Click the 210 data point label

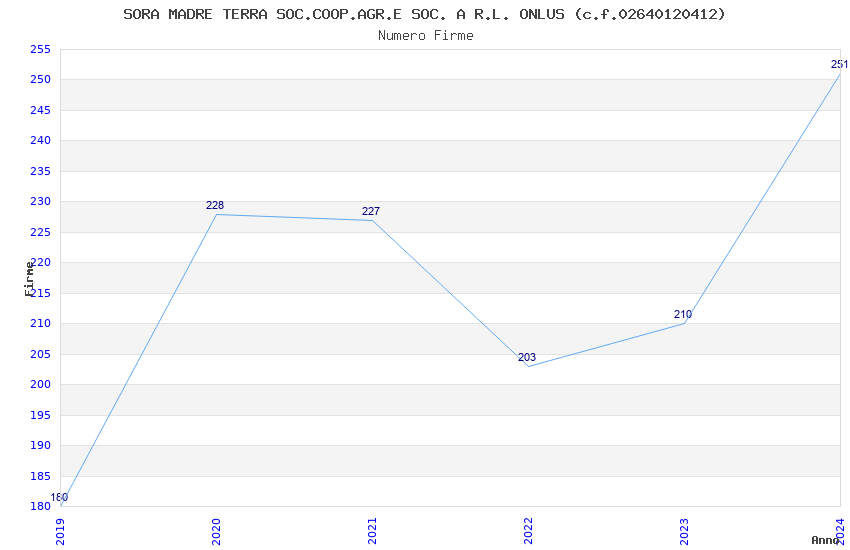coord(683,314)
